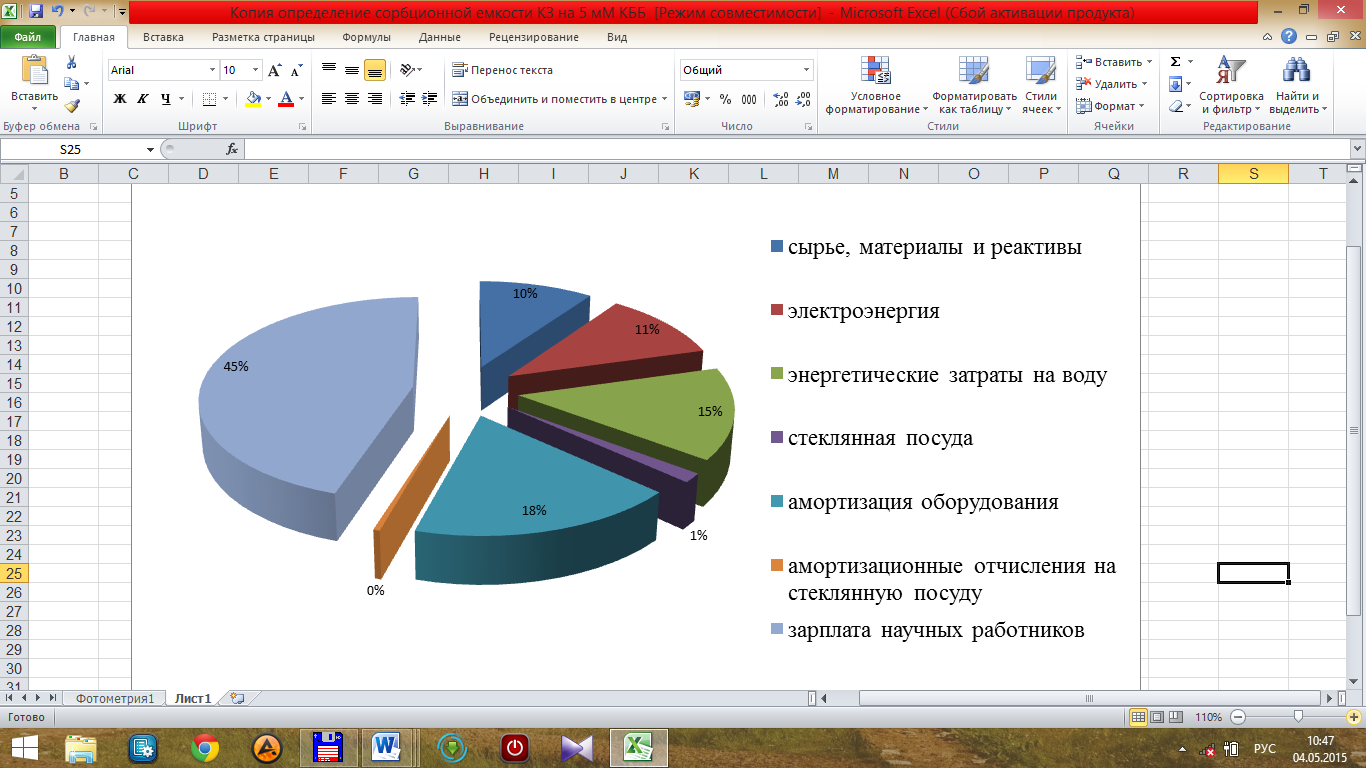The height and width of the screenshot is (768, 1366).
Task: Click the Fill down arrow icon
Action: point(1176,84)
